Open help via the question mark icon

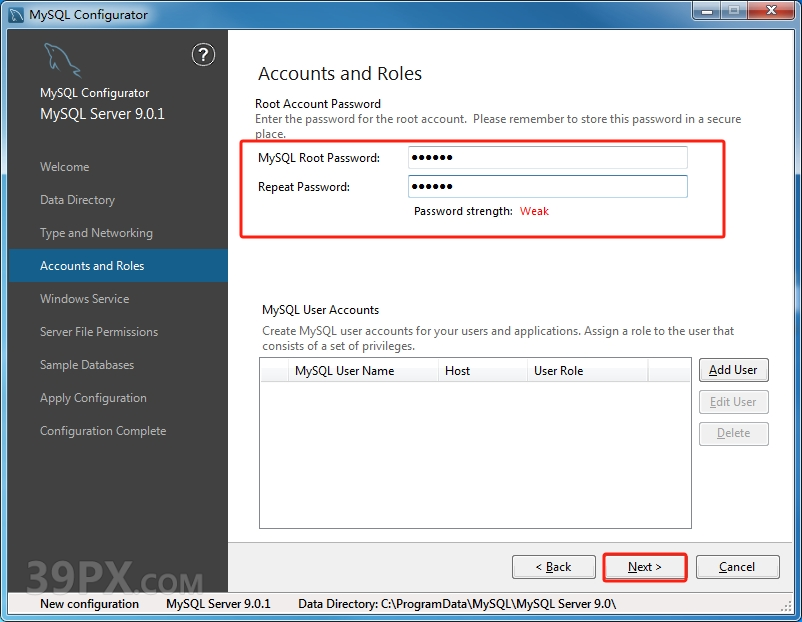point(203,55)
